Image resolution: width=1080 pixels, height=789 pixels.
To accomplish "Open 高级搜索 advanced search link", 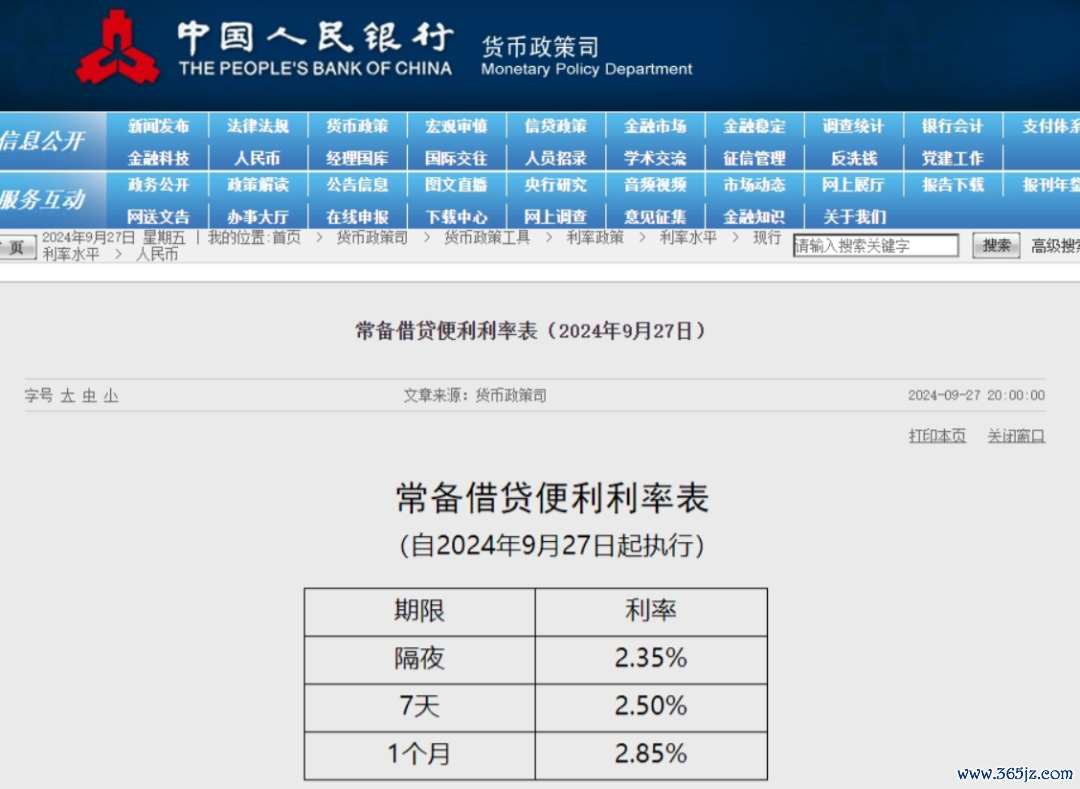I will 1055,246.
